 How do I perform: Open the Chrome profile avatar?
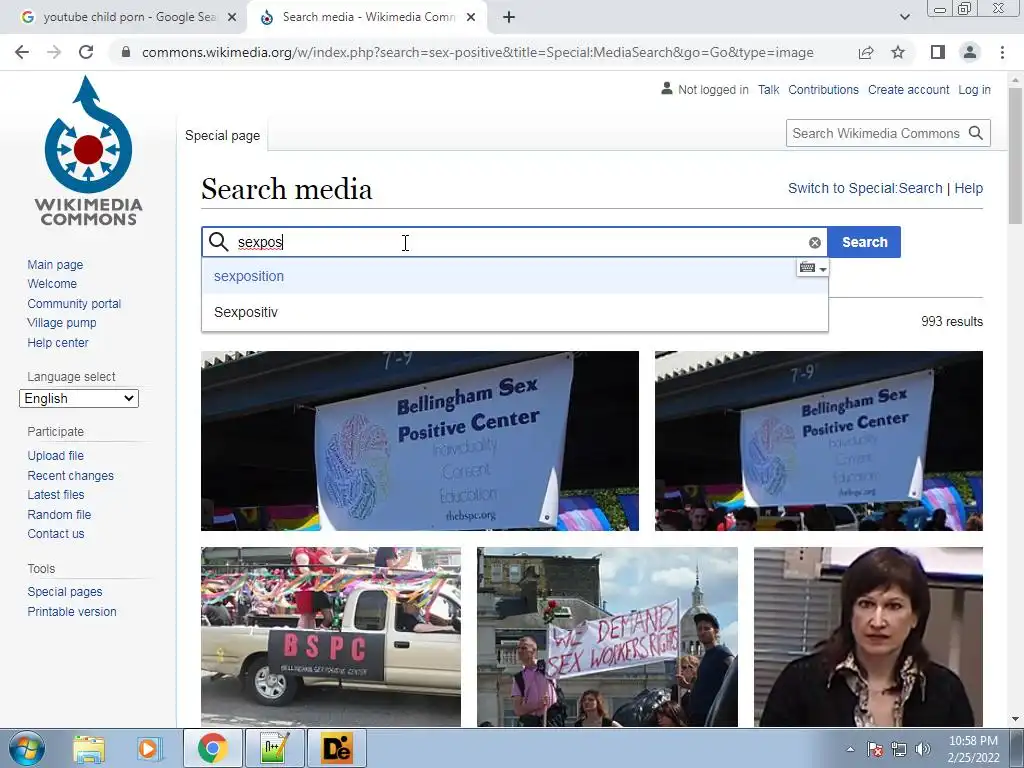pos(970,52)
